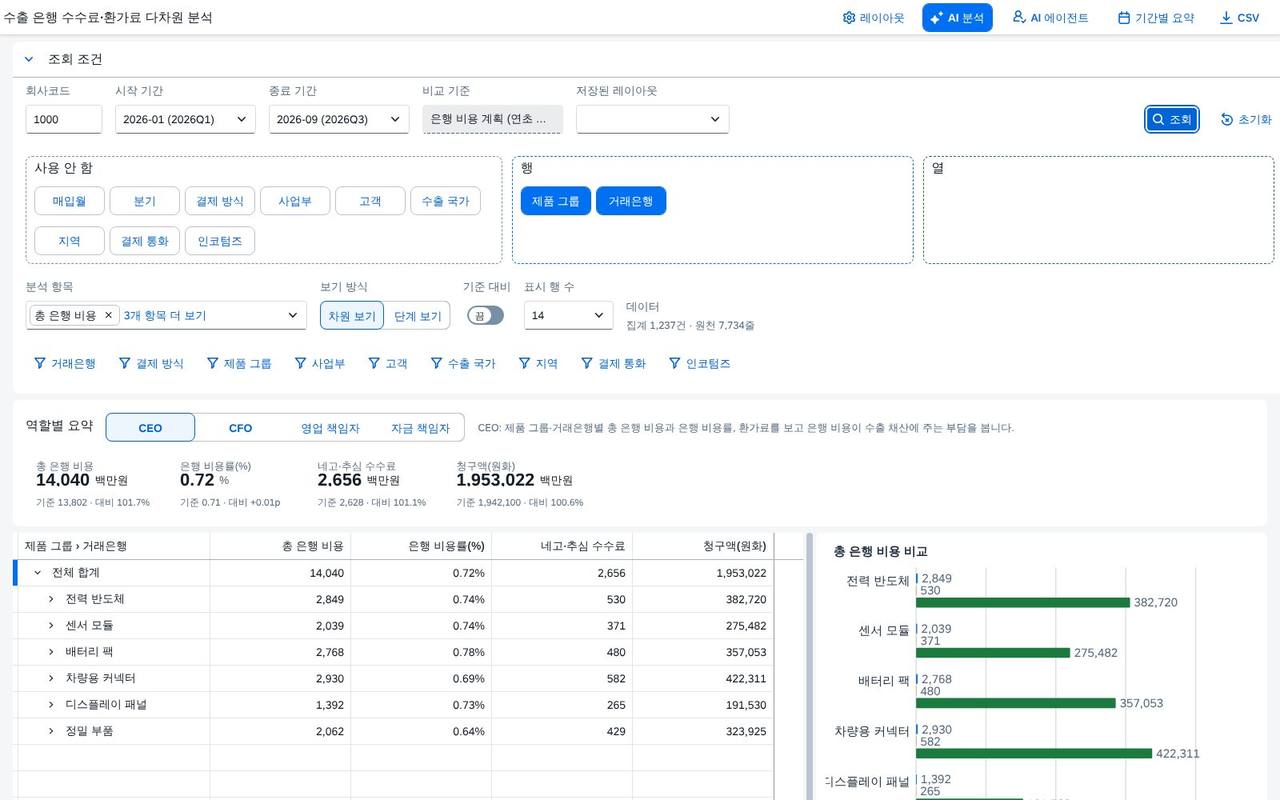Switch to 단계 보기 mode

coord(417,316)
